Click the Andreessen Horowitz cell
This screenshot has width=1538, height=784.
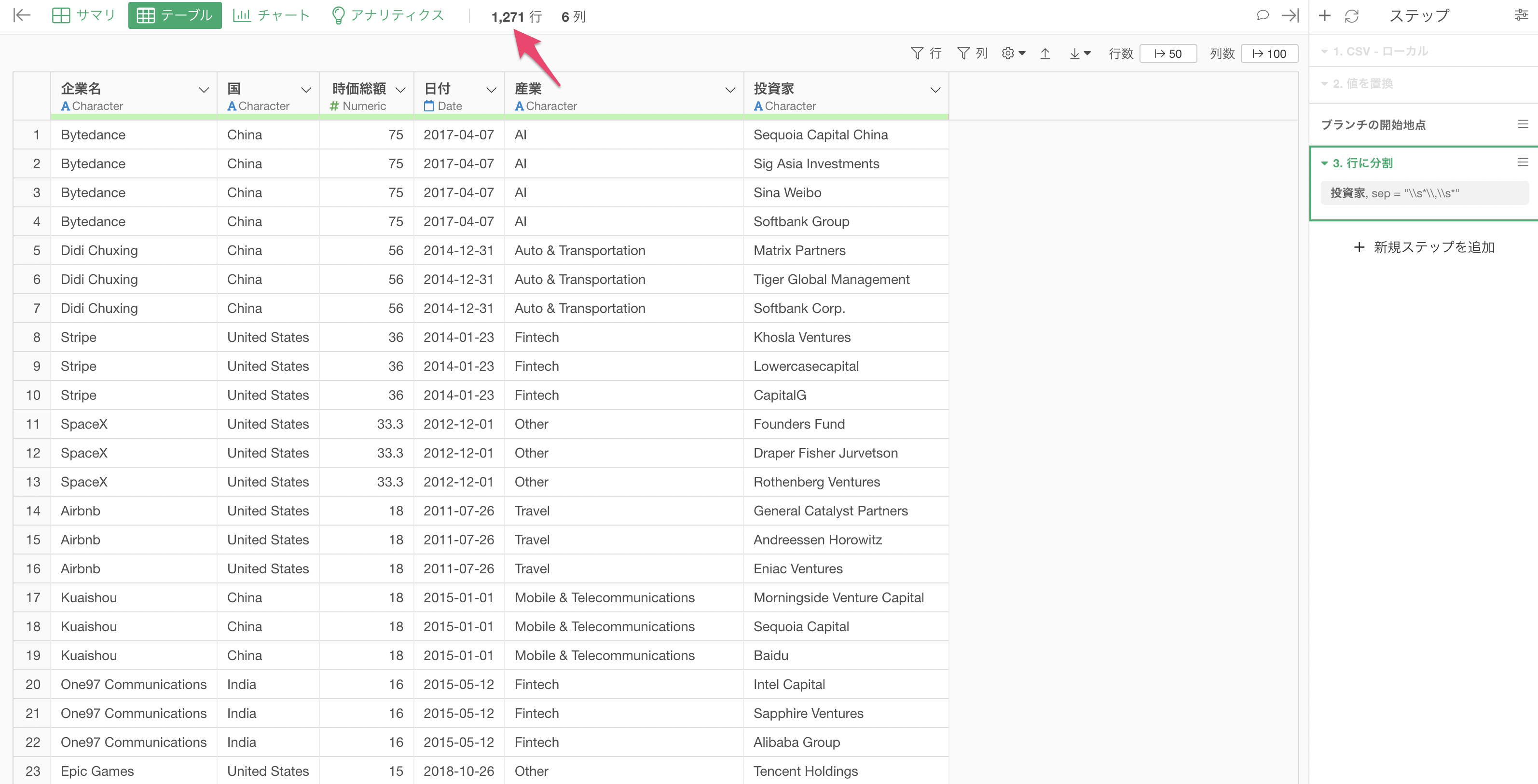[x=846, y=540]
